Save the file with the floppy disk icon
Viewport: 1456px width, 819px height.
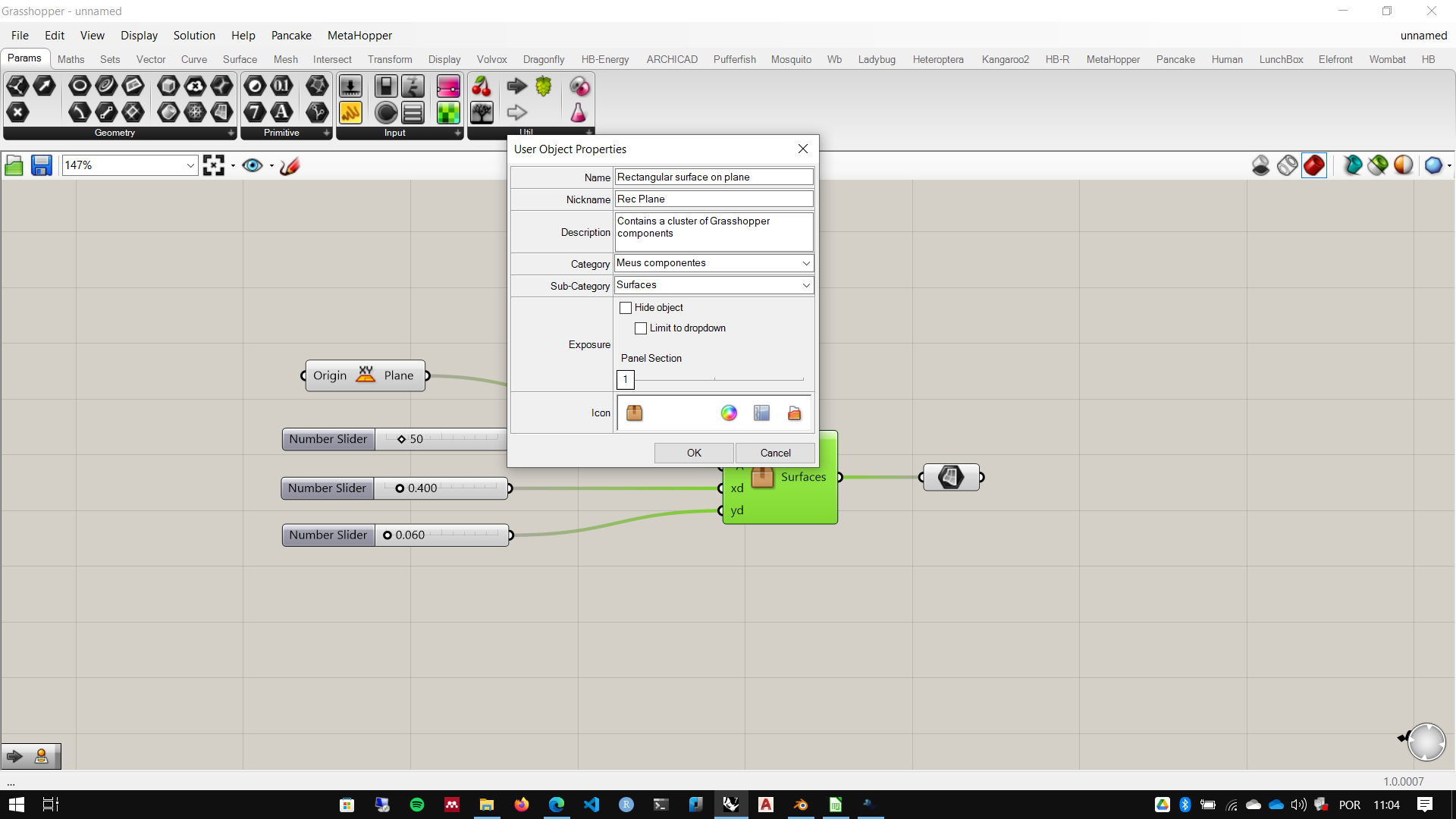pyautogui.click(x=41, y=165)
